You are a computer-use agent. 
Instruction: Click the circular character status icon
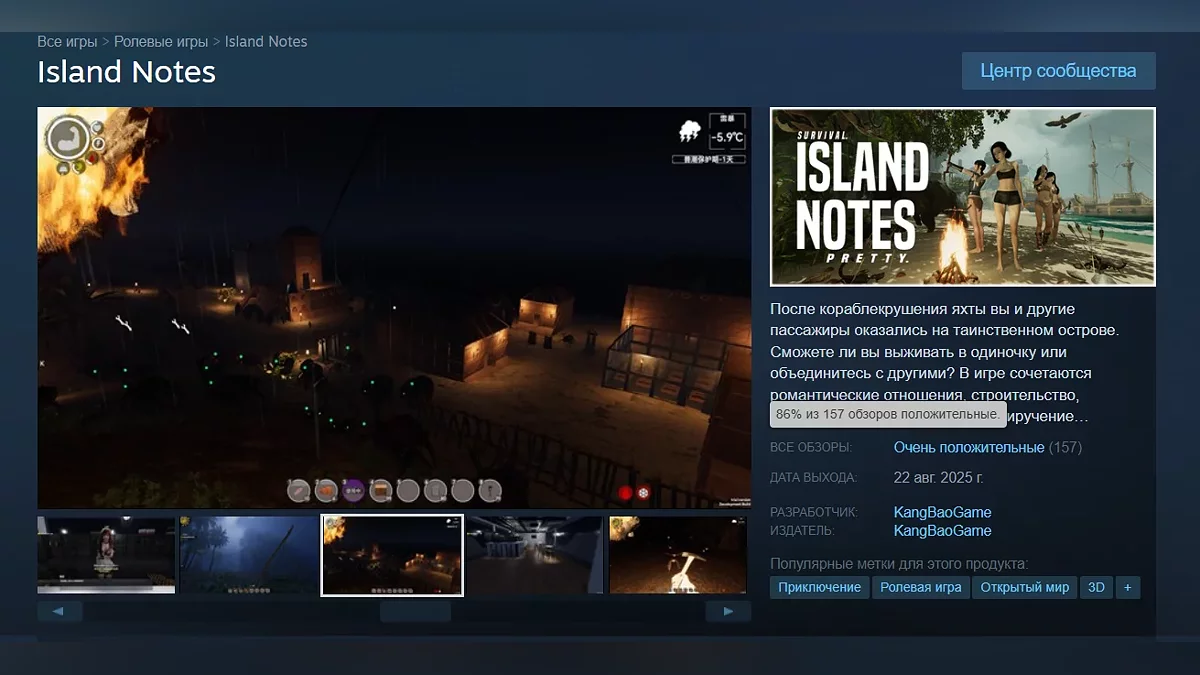(67, 138)
